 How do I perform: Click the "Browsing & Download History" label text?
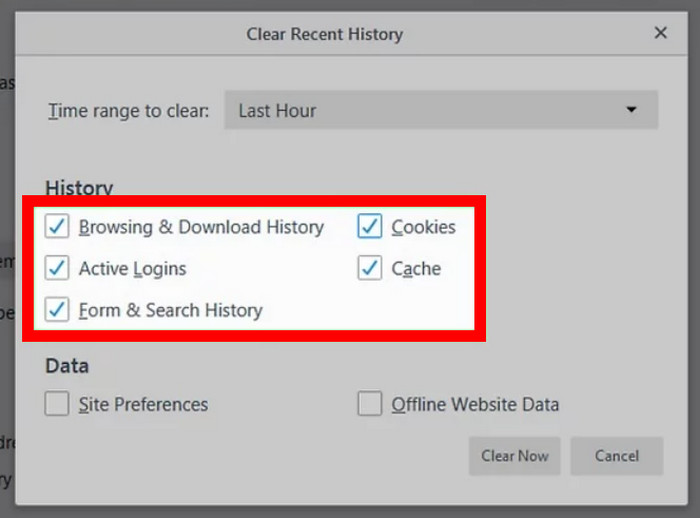point(201,227)
